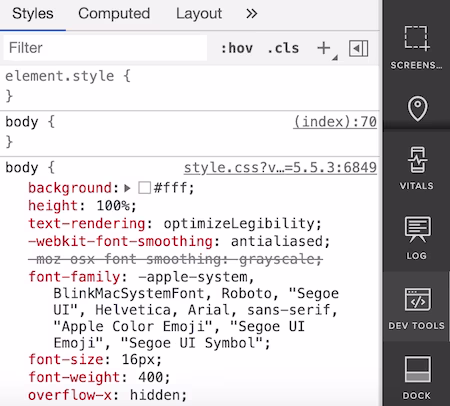Click the -webkit-font-smoothing property name
The height and width of the screenshot is (406, 450).
[120, 241]
